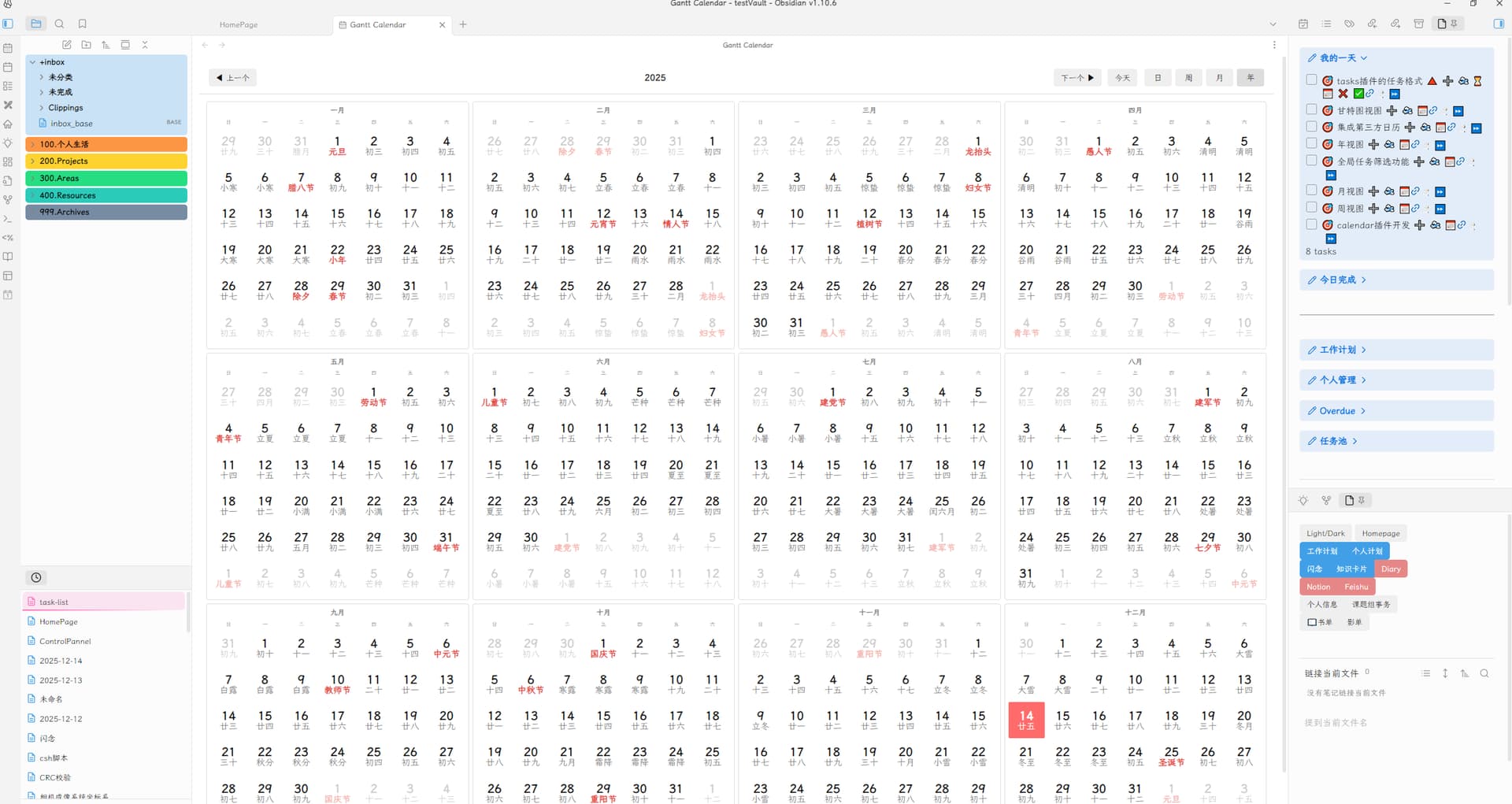Collapse the +inbox folder
The height and width of the screenshot is (804, 1512).
(32, 62)
